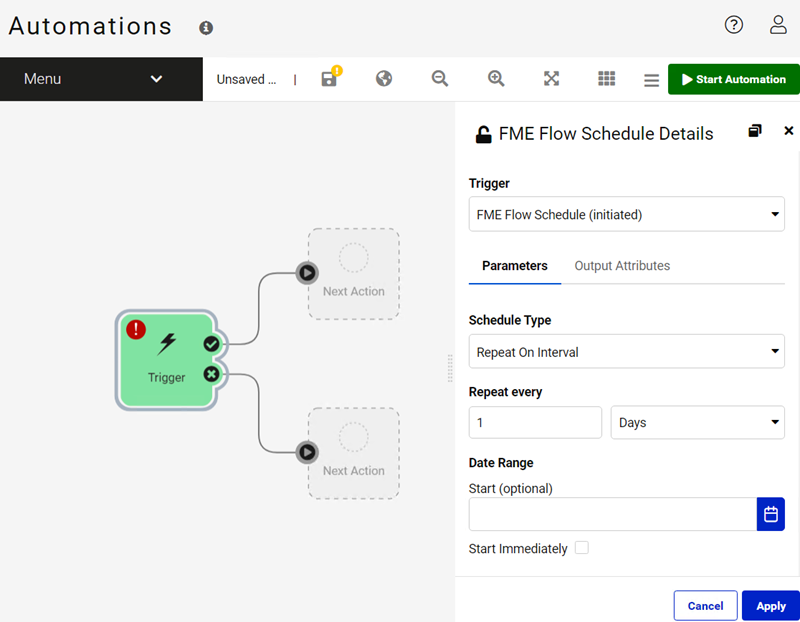Click the play port on lower Next Action

coord(307,452)
